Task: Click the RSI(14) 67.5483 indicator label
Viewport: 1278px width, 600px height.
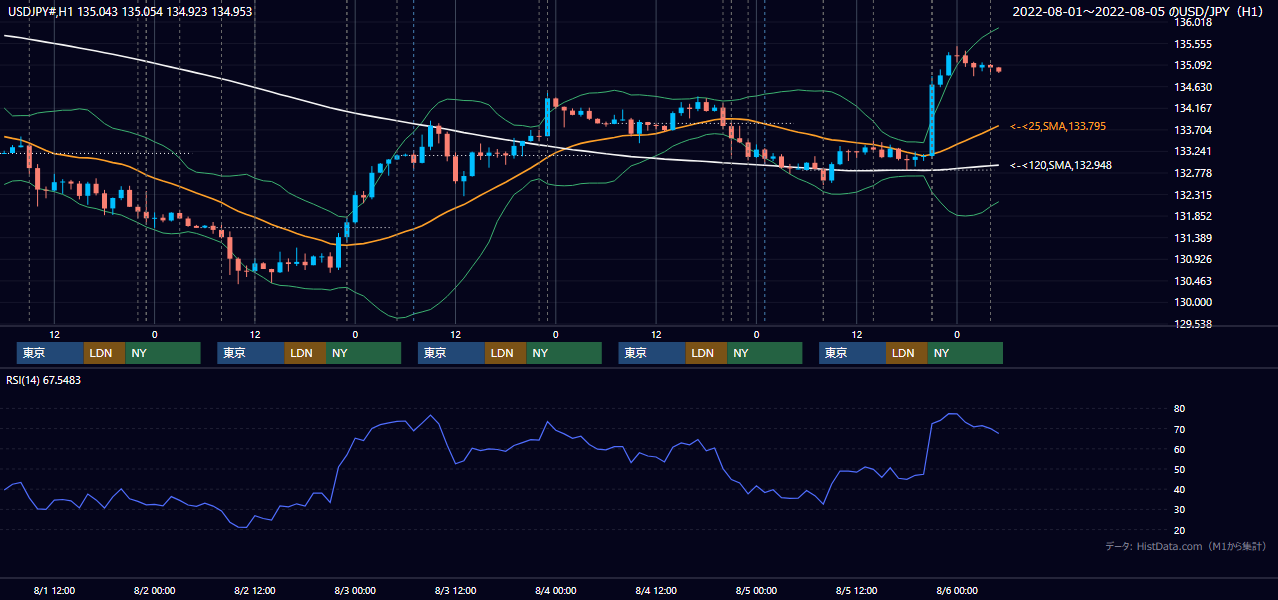Action: (x=44, y=380)
